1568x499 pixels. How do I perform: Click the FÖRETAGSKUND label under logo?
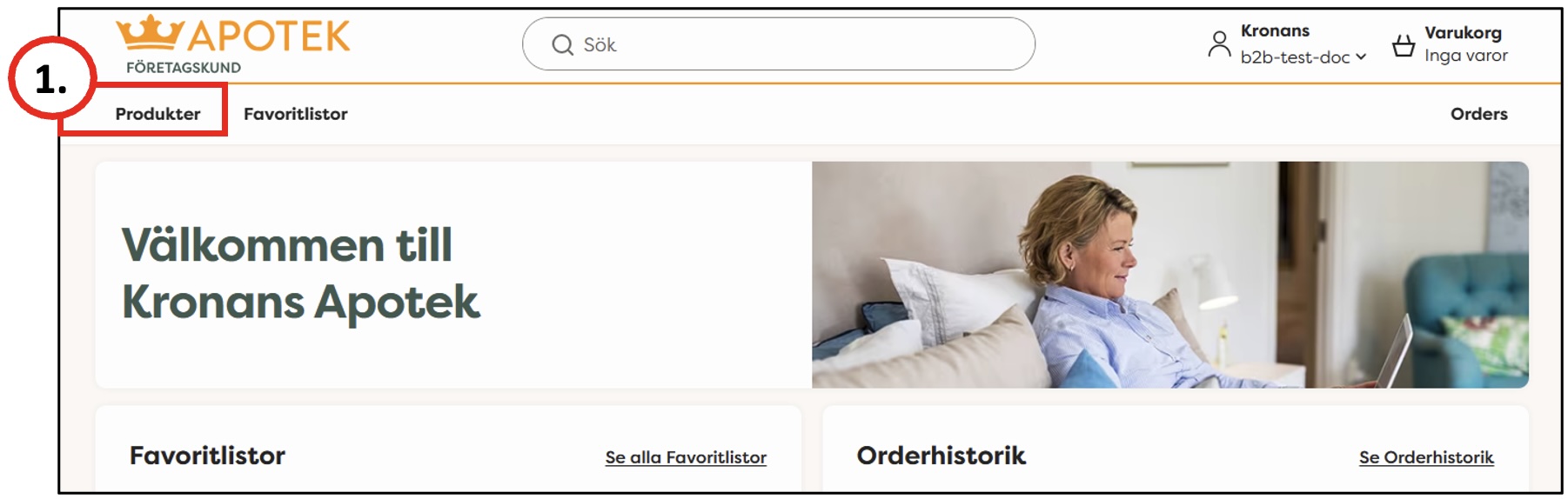tap(184, 68)
